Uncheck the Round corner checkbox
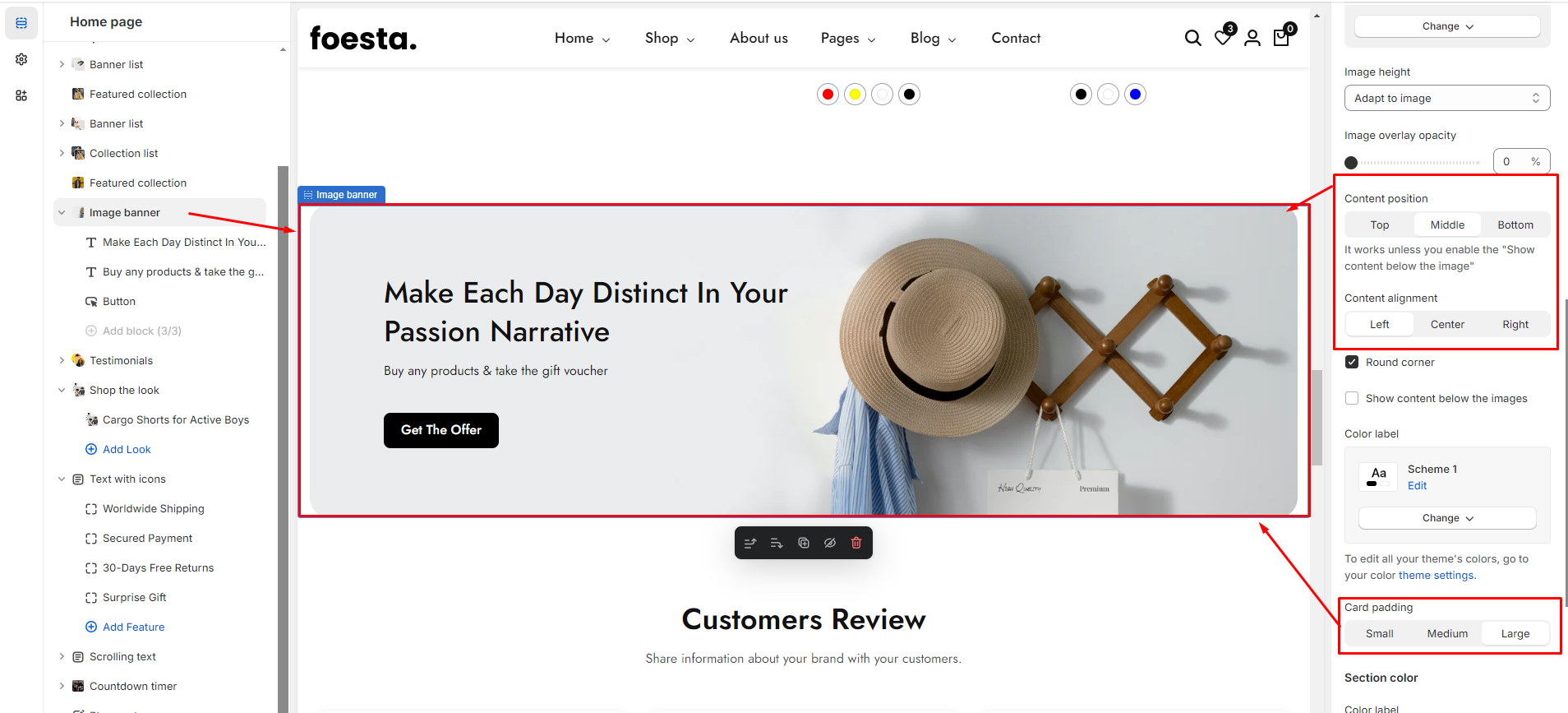The width and height of the screenshot is (1568, 713). pos(1352,362)
